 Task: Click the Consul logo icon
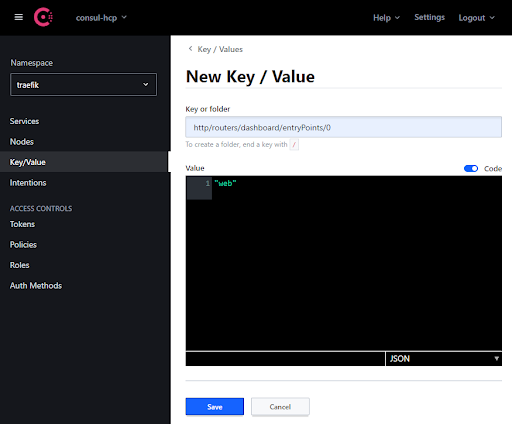click(x=43, y=17)
